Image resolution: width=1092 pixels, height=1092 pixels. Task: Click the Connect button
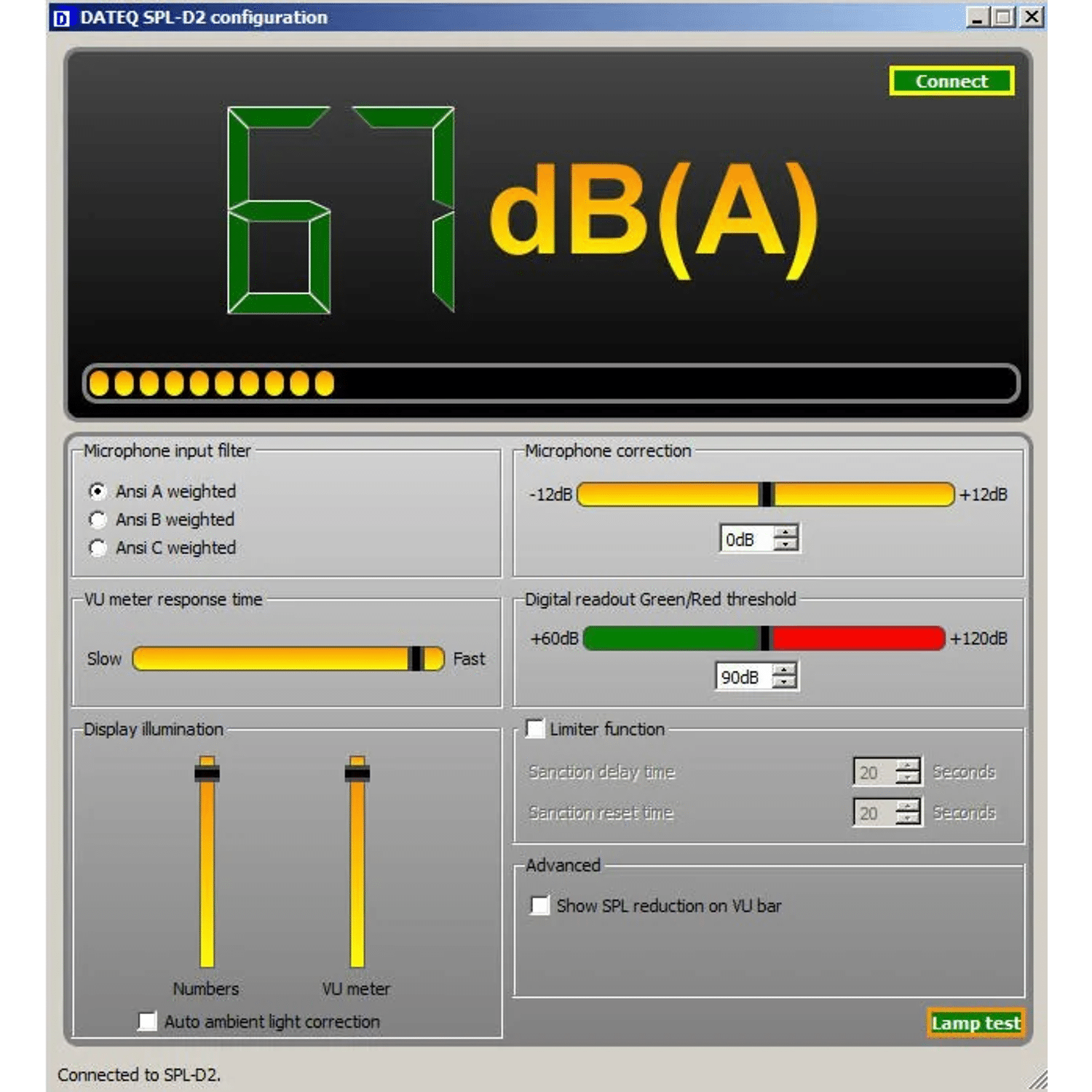pos(951,81)
